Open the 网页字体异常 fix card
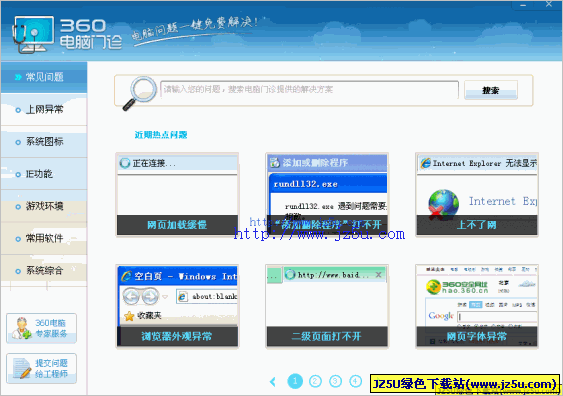 coord(477,306)
